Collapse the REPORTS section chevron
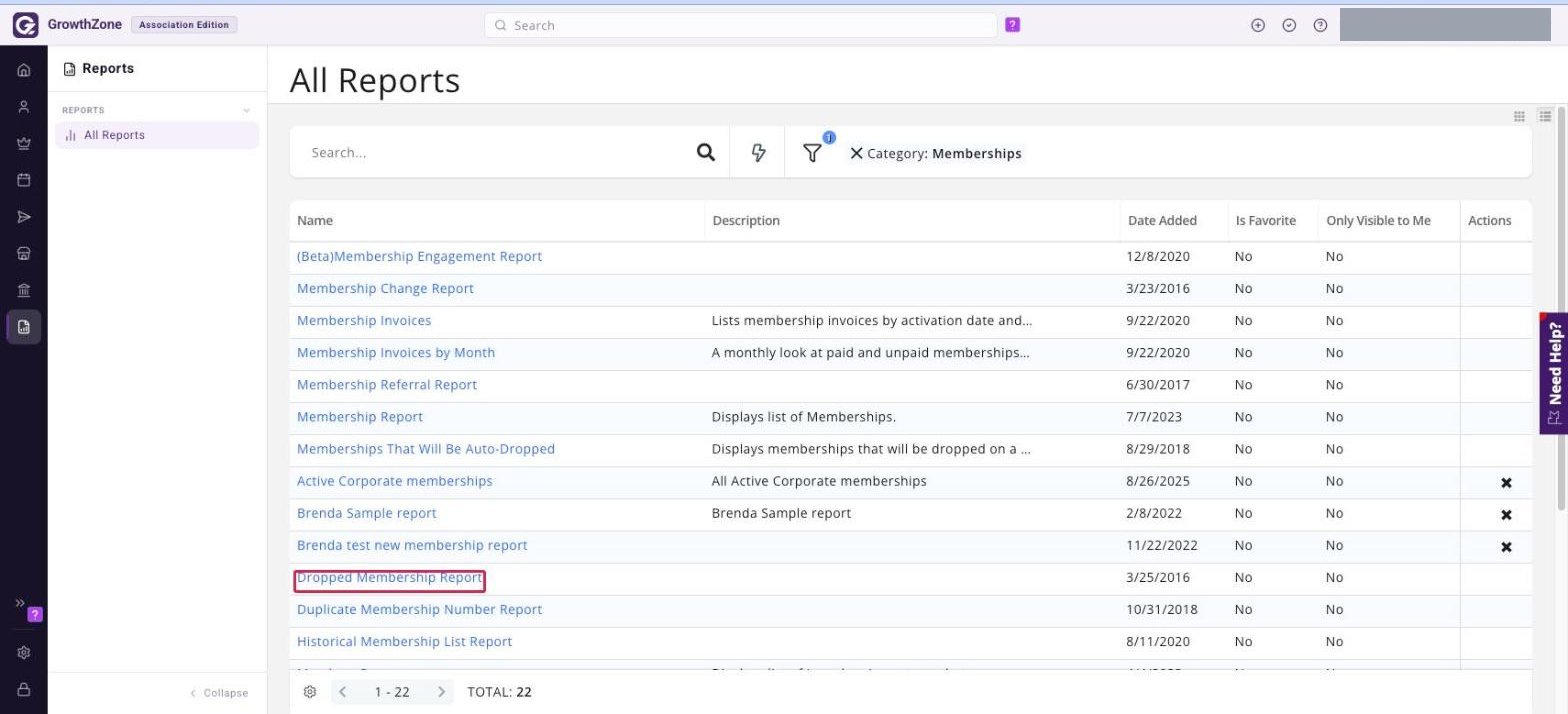Image resolution: width=1568 pixels, height=714 pixels. (247, 110)
